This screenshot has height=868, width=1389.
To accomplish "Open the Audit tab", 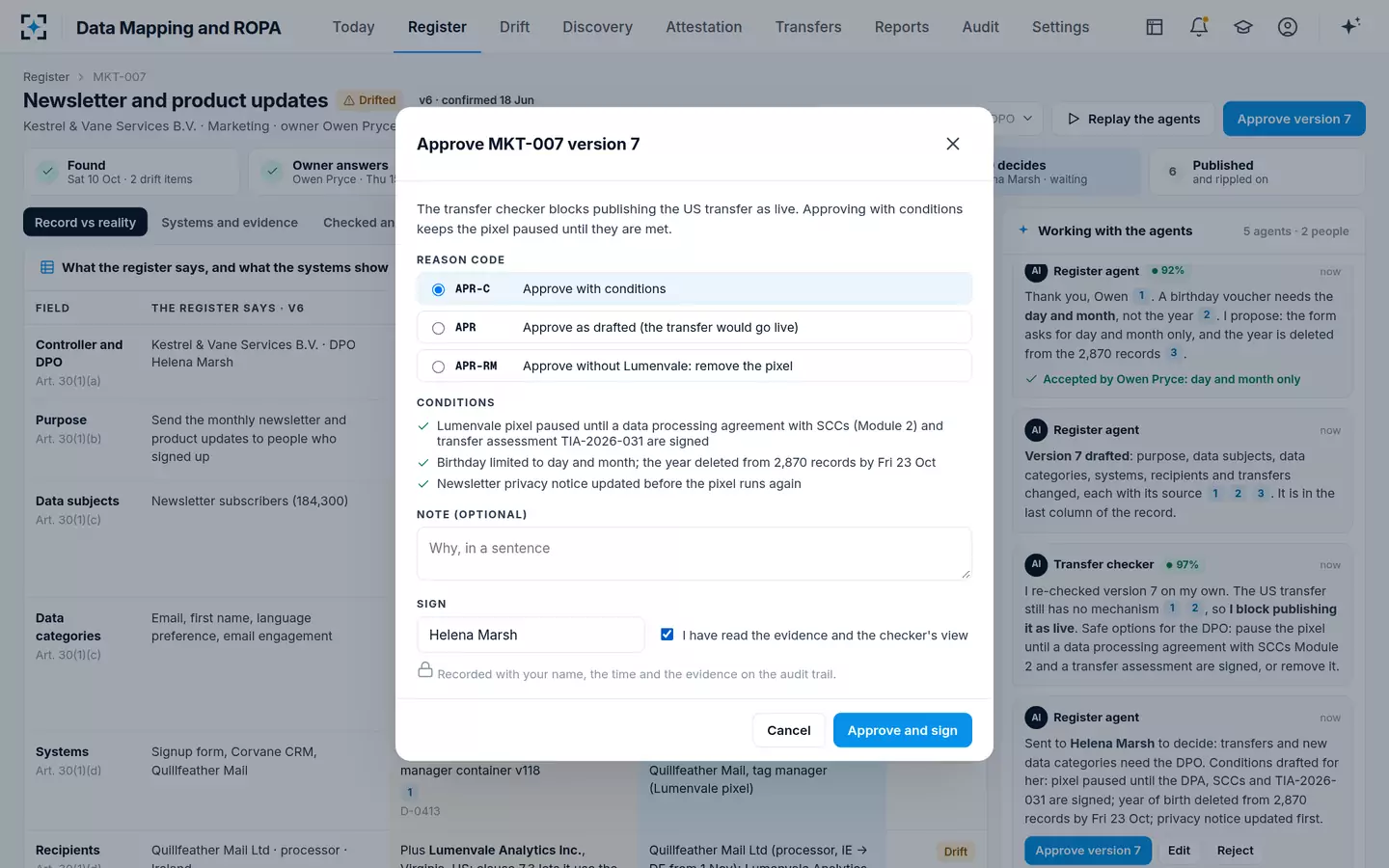I will coord(980,27).
